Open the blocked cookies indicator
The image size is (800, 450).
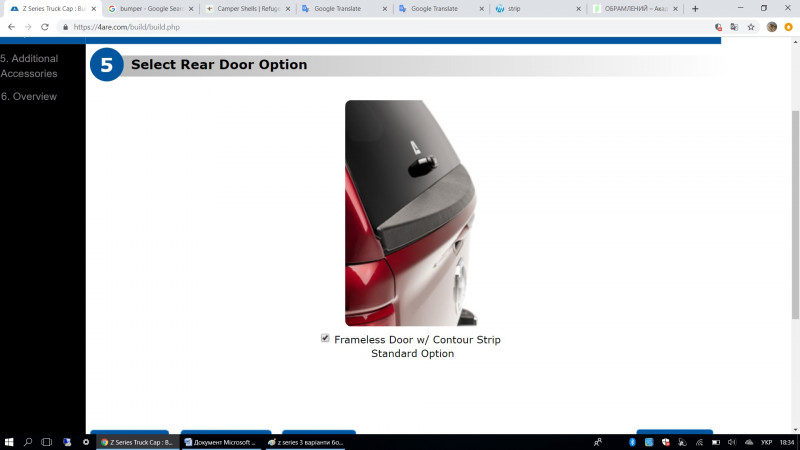(718, 27)
